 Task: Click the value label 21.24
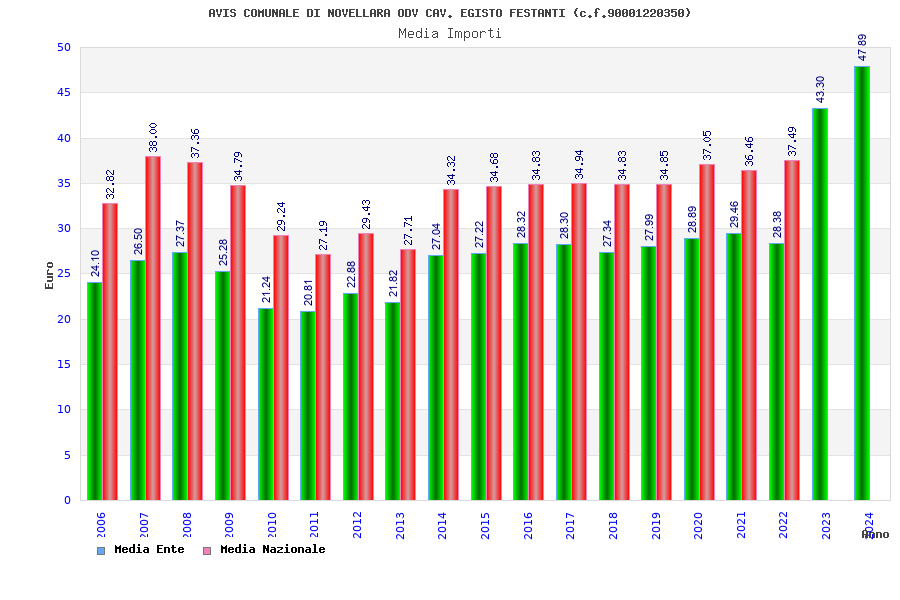click(x=266, y=289)
